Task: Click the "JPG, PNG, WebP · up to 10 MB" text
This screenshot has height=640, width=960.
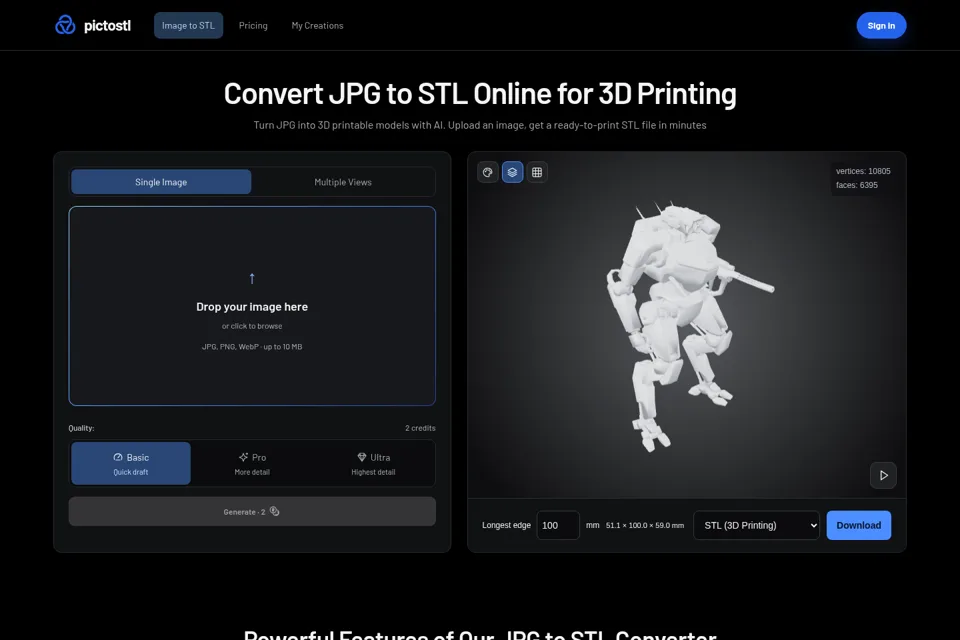Action: pos(252,347)
